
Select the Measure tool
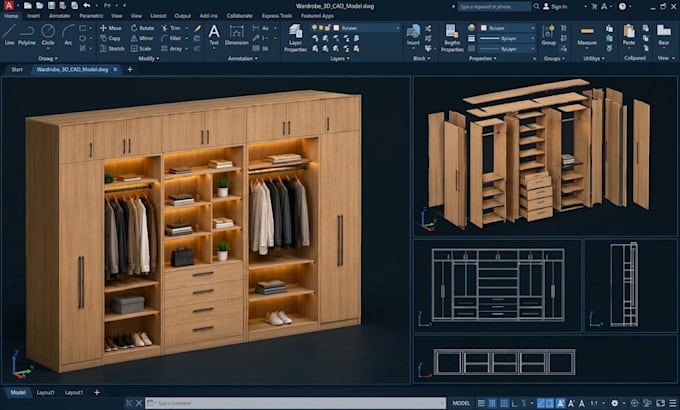(587, 35)
